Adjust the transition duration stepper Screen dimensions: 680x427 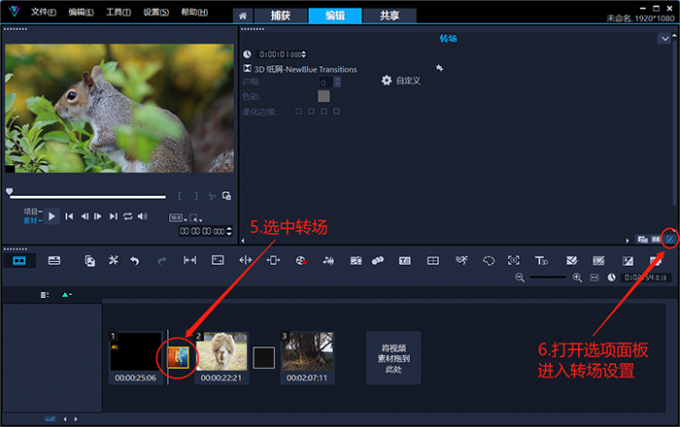[x=304, y=54]
